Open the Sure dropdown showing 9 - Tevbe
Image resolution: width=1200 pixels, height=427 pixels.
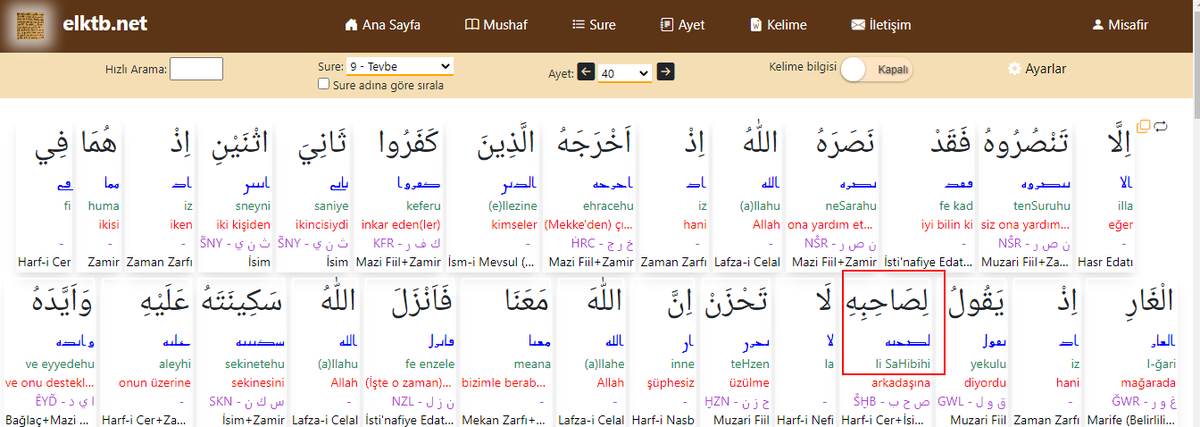[400, 67]
